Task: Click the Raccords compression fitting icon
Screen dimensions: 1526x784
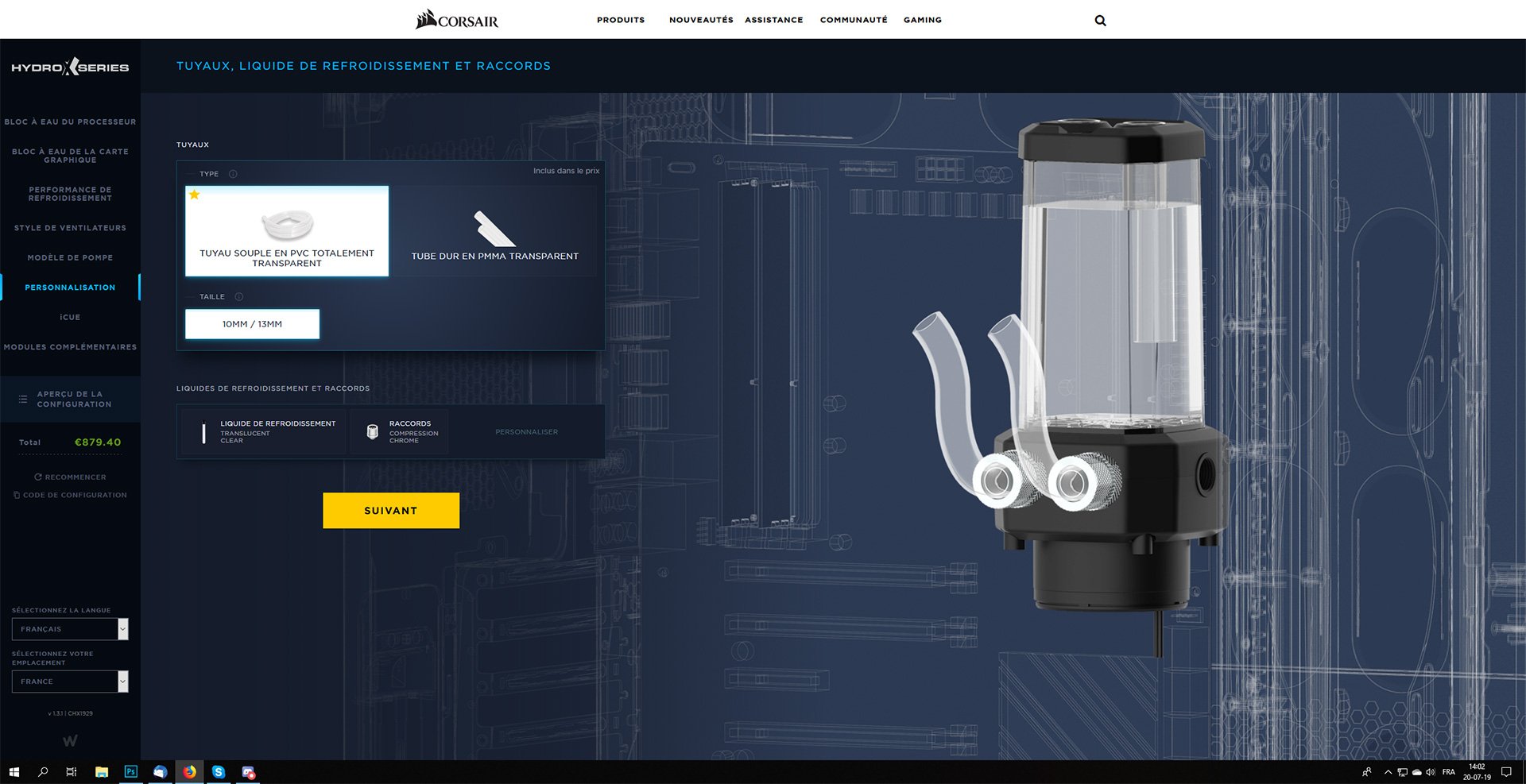Action: coord(372,432)
